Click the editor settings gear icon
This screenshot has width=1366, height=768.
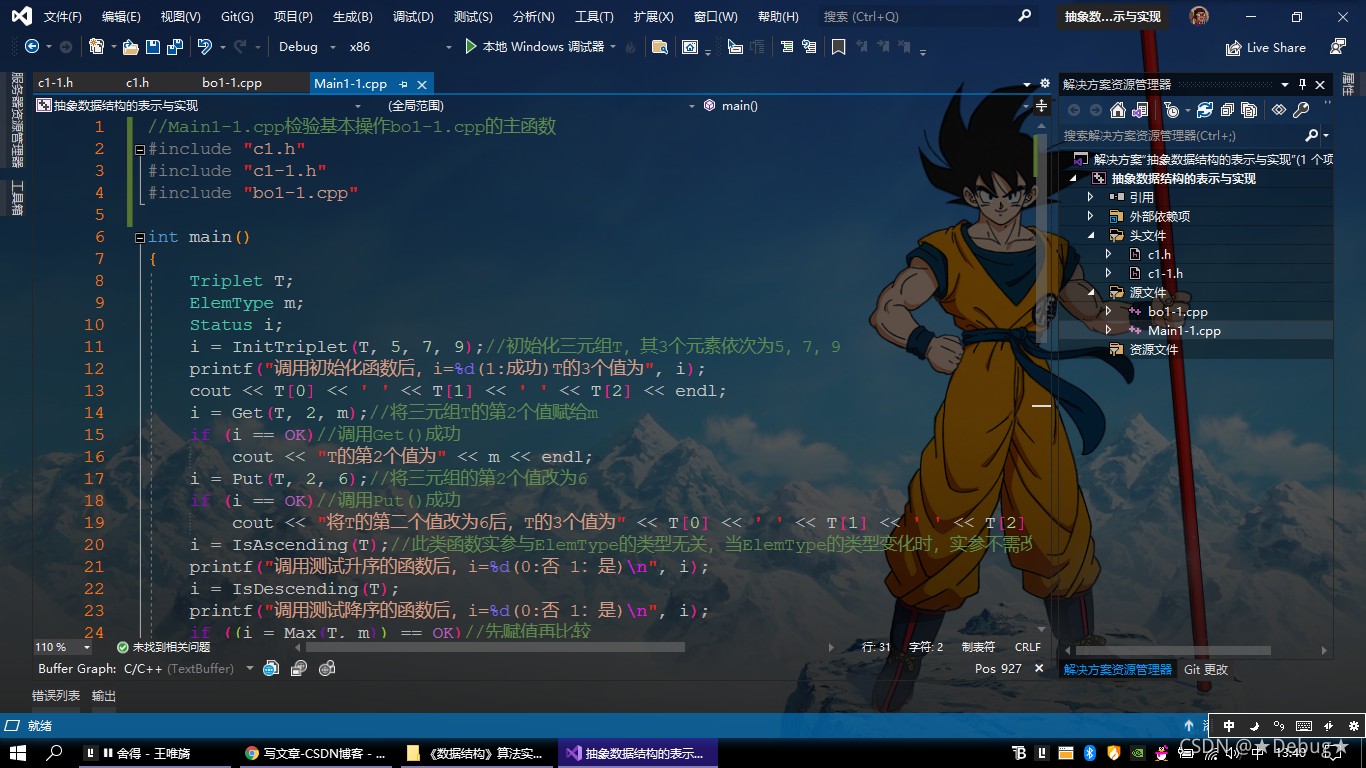tap(1045, 84)
